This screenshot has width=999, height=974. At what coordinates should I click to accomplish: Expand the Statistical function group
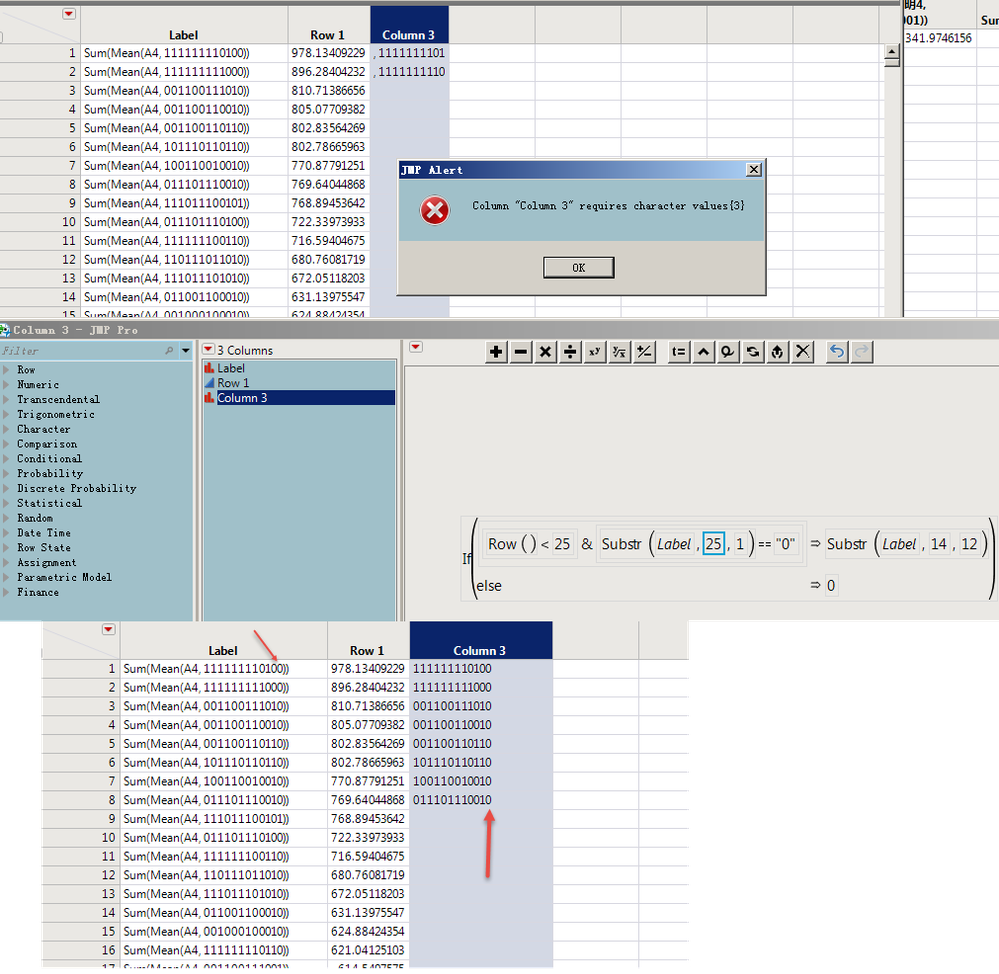[x=6, y=503]
